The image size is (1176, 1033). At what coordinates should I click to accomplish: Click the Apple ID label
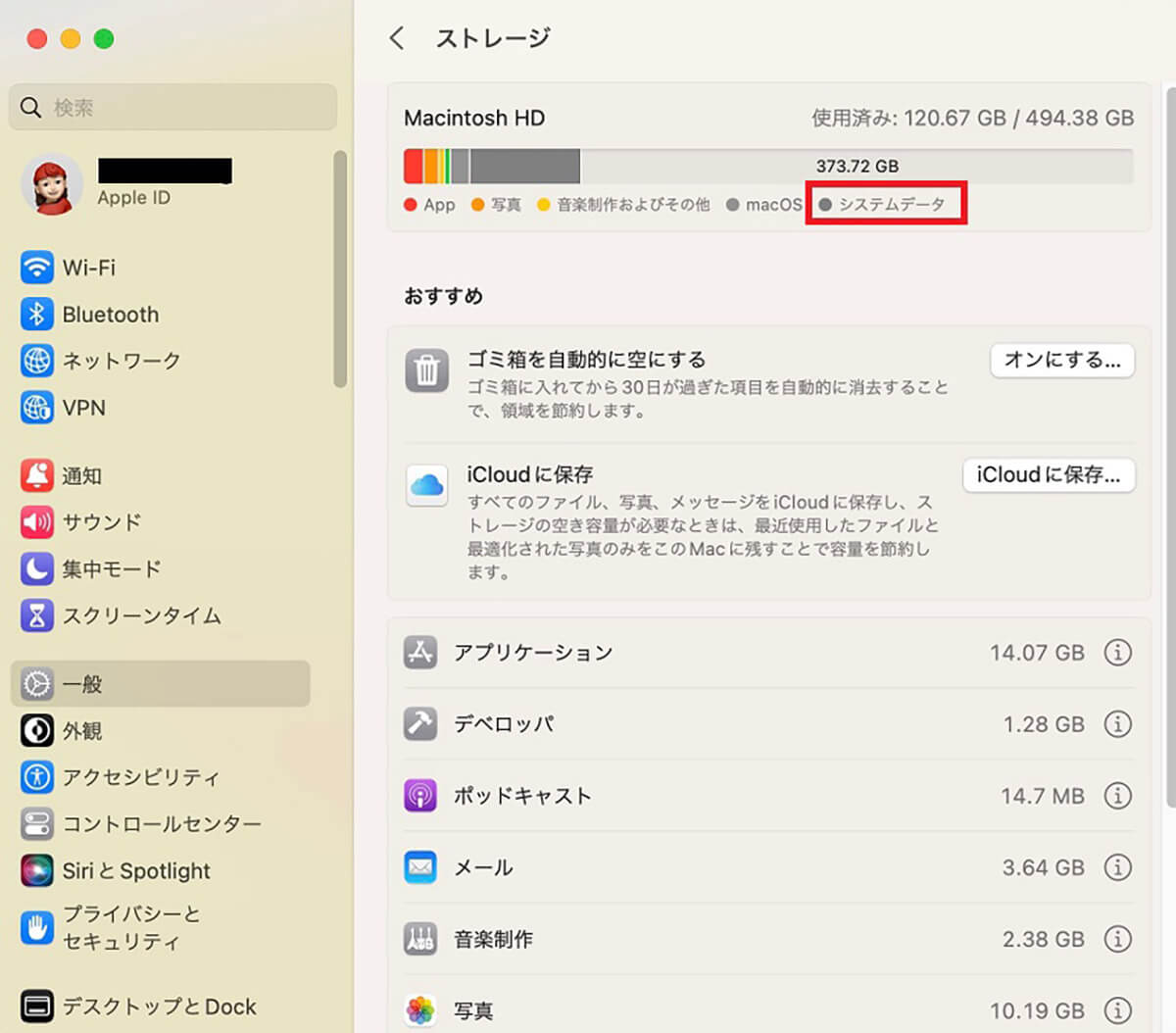133,198
